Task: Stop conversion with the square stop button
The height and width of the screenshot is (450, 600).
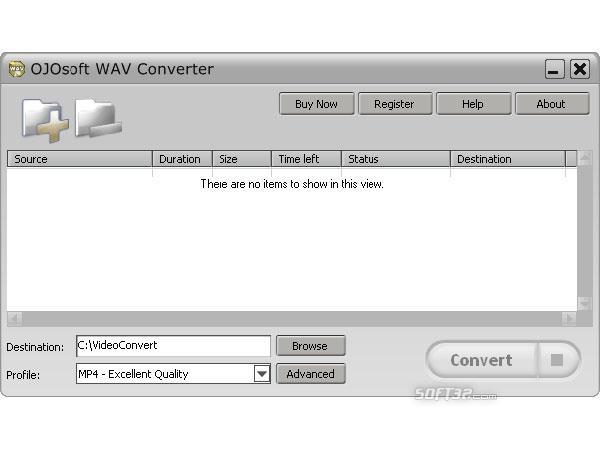Action: click(x=557, y=360)
